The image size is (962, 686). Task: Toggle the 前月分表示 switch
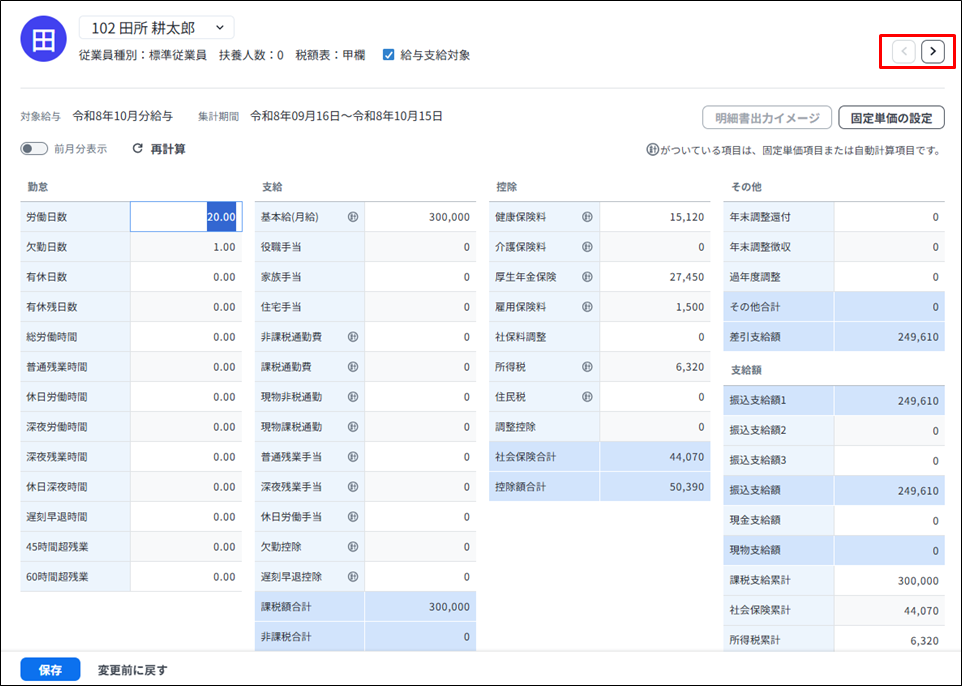pos(34,148)
